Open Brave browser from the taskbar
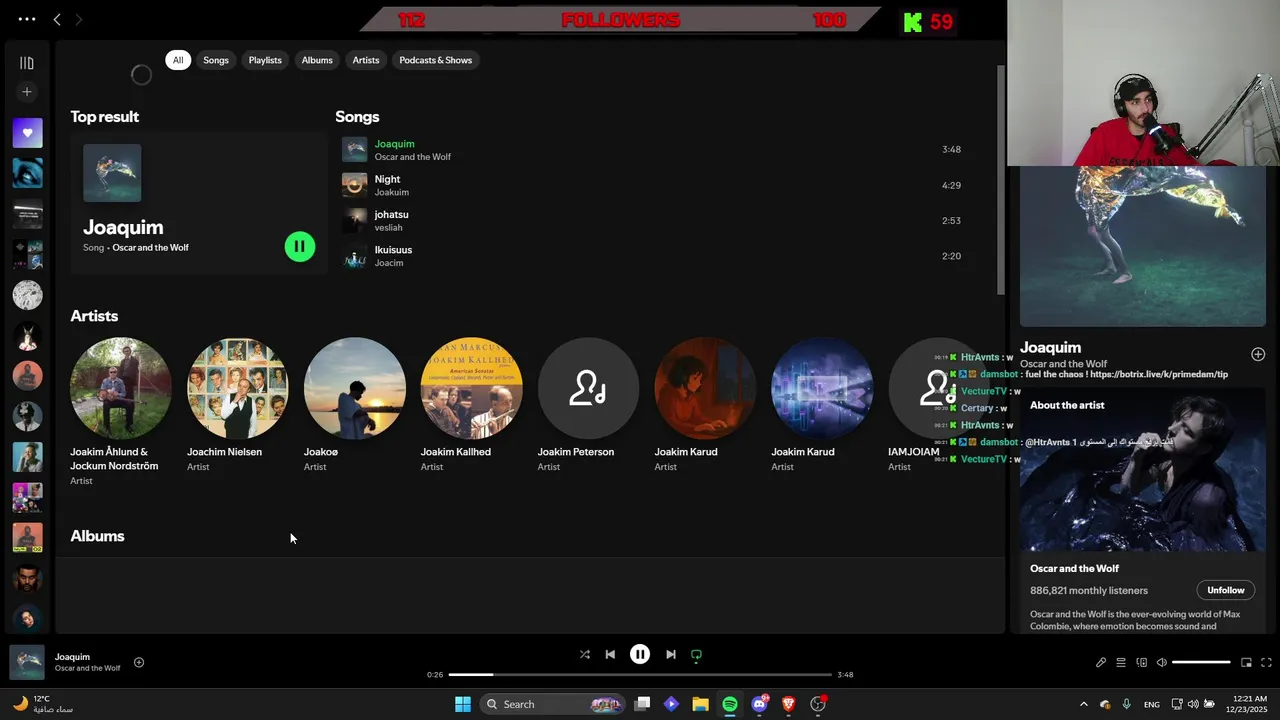The height and width of the screenshot is (720, 1280). point(789,704)
